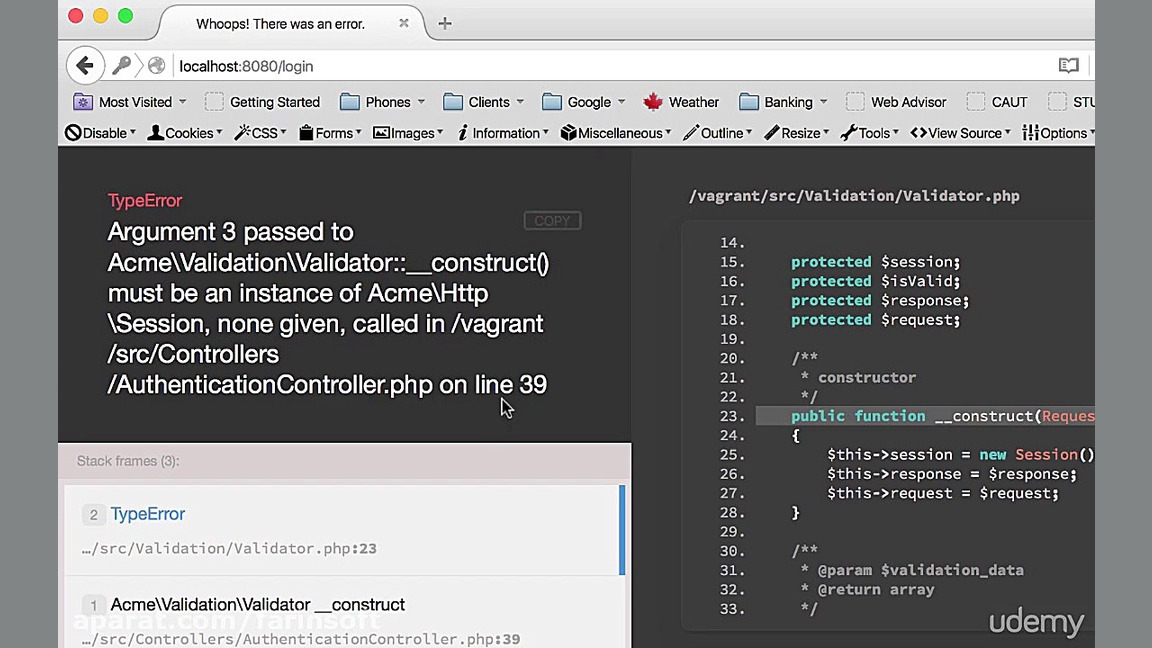The width and height of the screenshot is (1152, 648).
Task: Click the browser back arrow button
Action: tap(85, 66)
